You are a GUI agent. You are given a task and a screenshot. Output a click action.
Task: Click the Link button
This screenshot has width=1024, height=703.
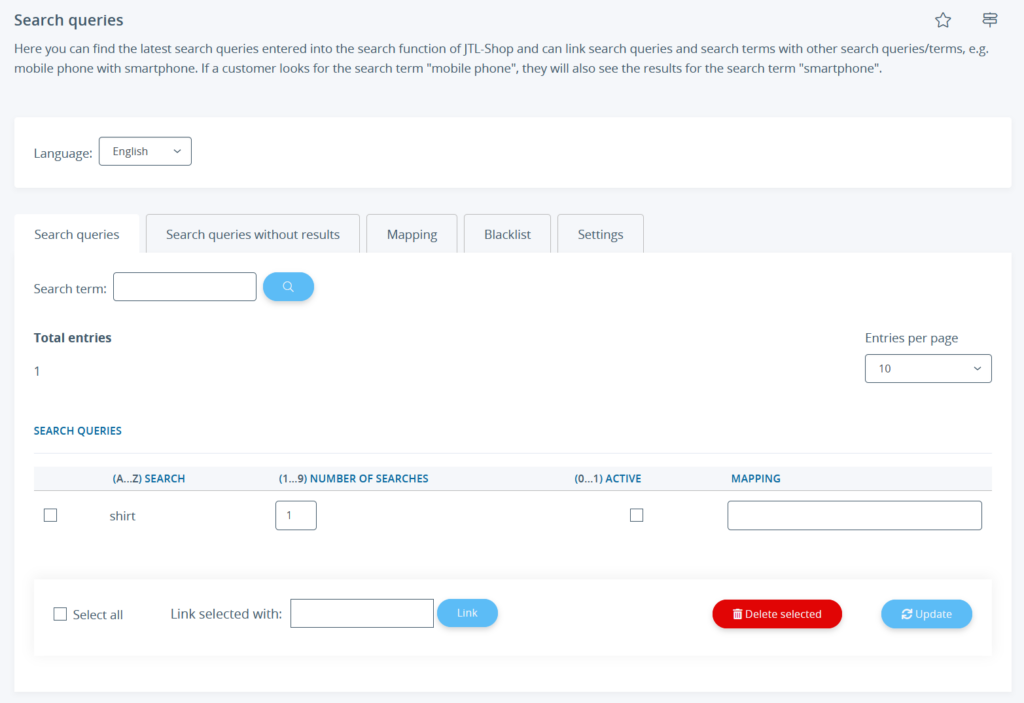click(x=467, y=614)
